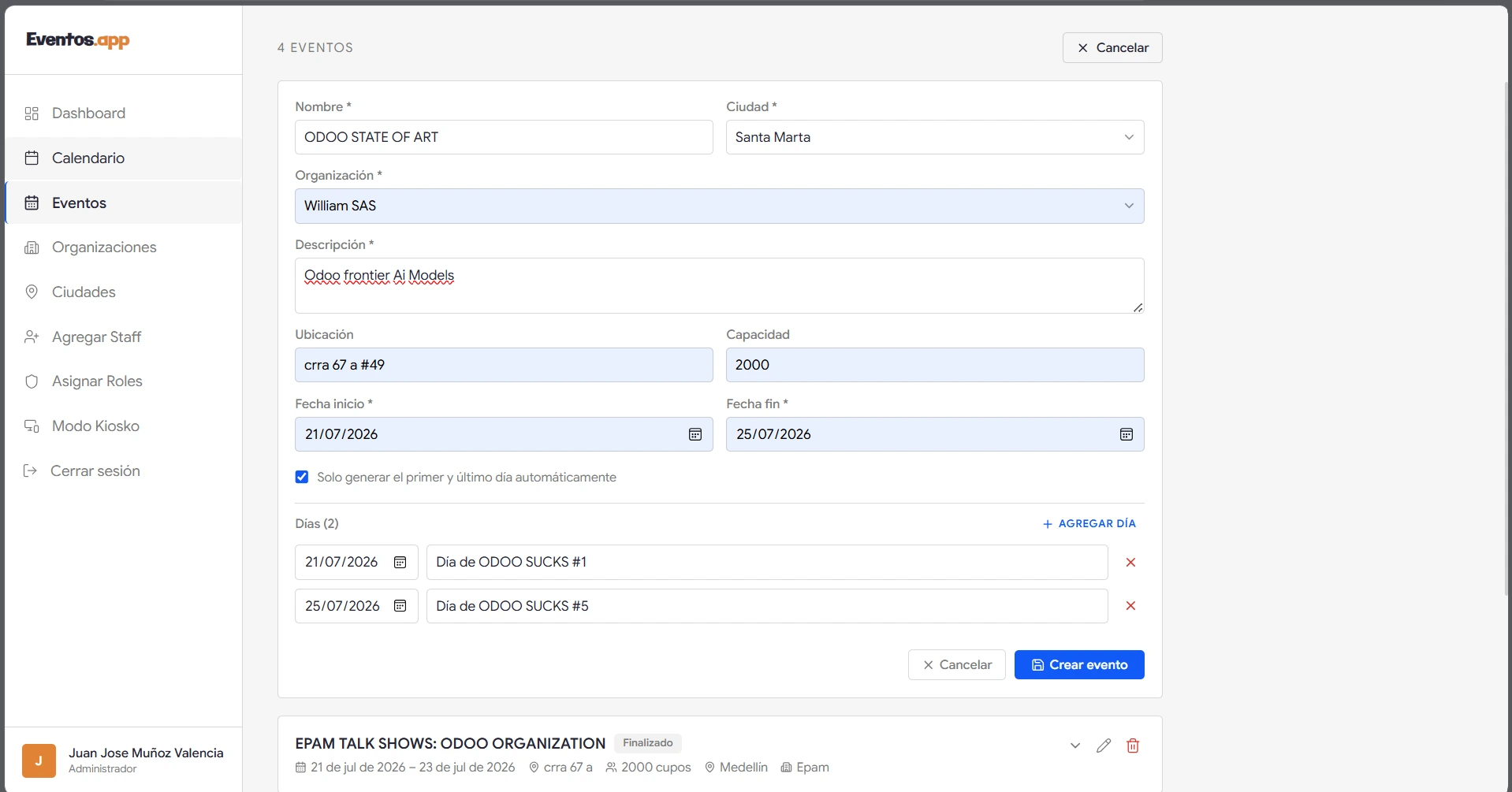
Task: Click the Fecha fin date value 25/07/2026
Action: coord(773,434)
